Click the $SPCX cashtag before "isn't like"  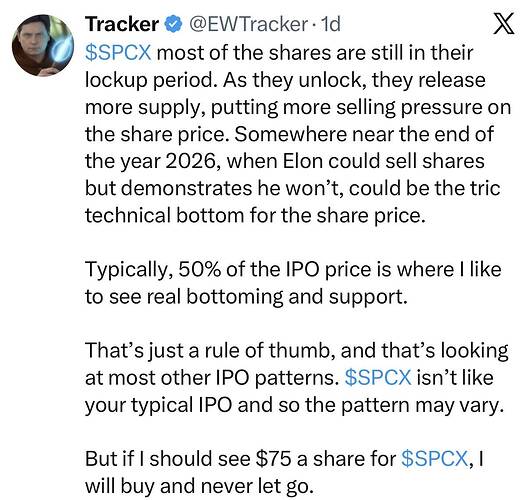click(x=378, y=377)
